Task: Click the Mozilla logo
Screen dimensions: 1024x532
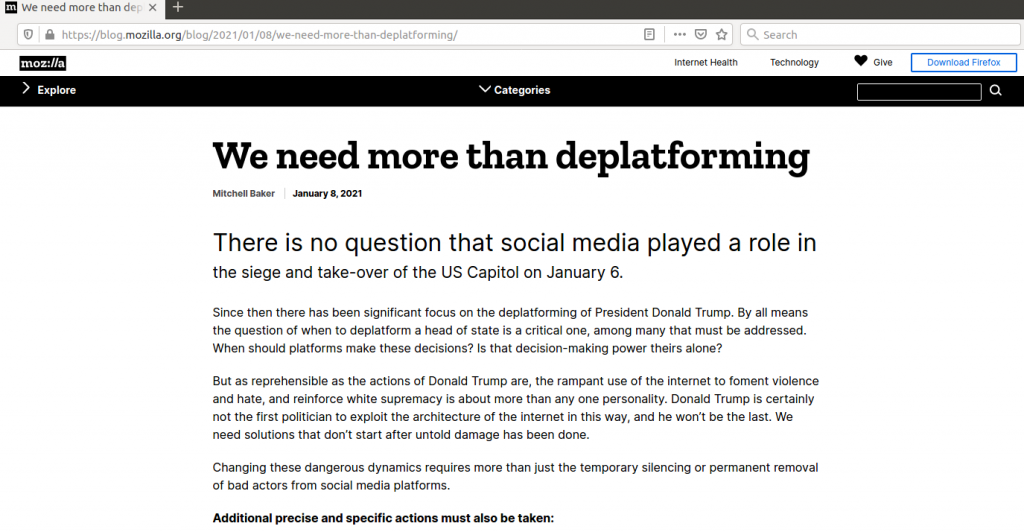Action: [42, 63]
